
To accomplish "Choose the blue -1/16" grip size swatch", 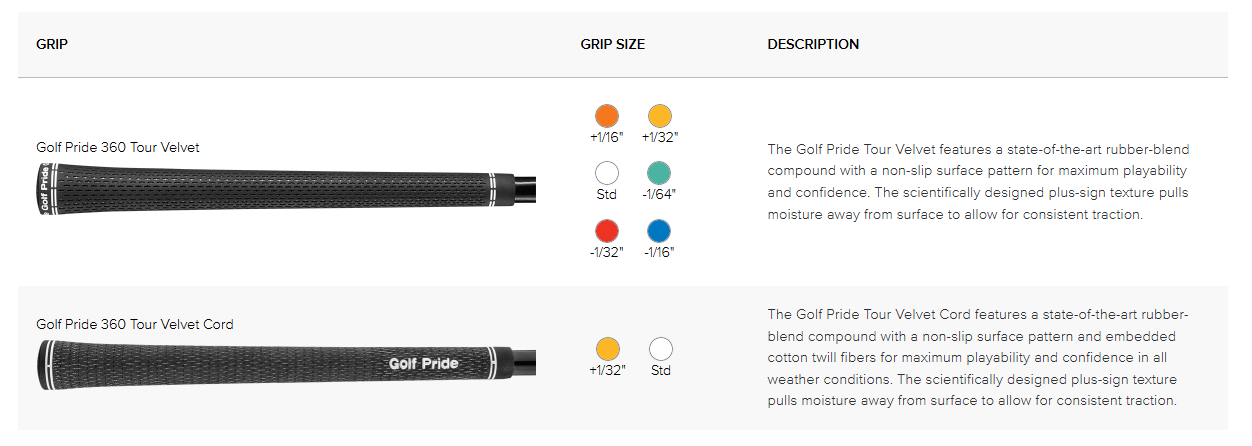I will (x=660, y=230).
